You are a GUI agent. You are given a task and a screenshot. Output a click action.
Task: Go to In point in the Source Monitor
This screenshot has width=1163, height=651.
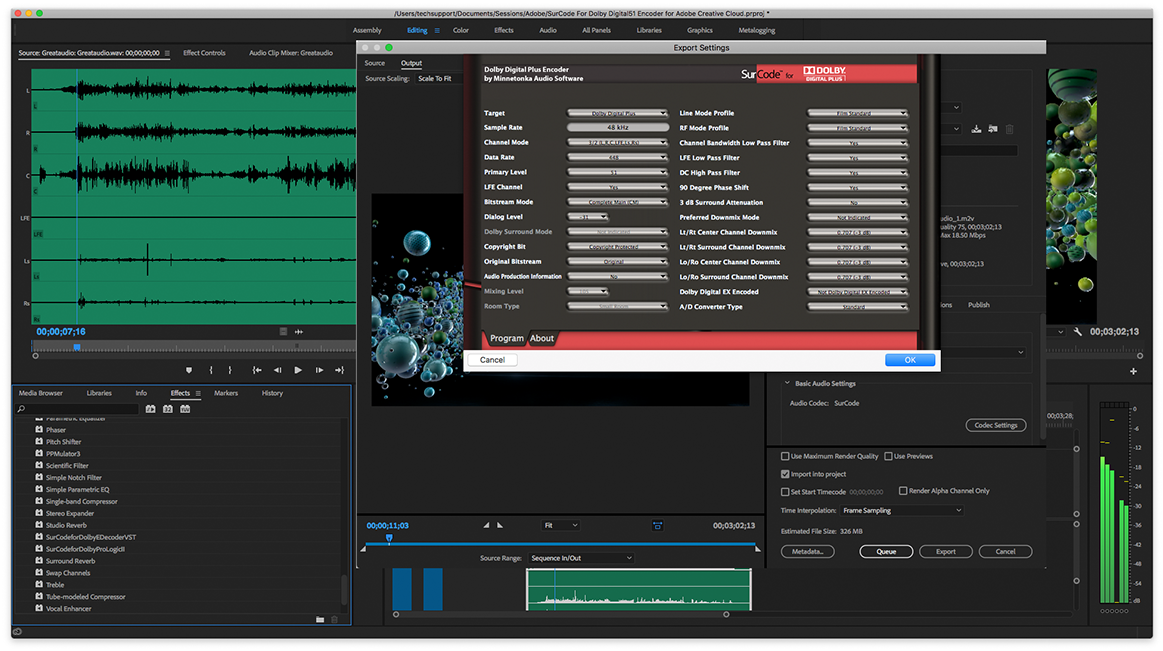[256, 369]
